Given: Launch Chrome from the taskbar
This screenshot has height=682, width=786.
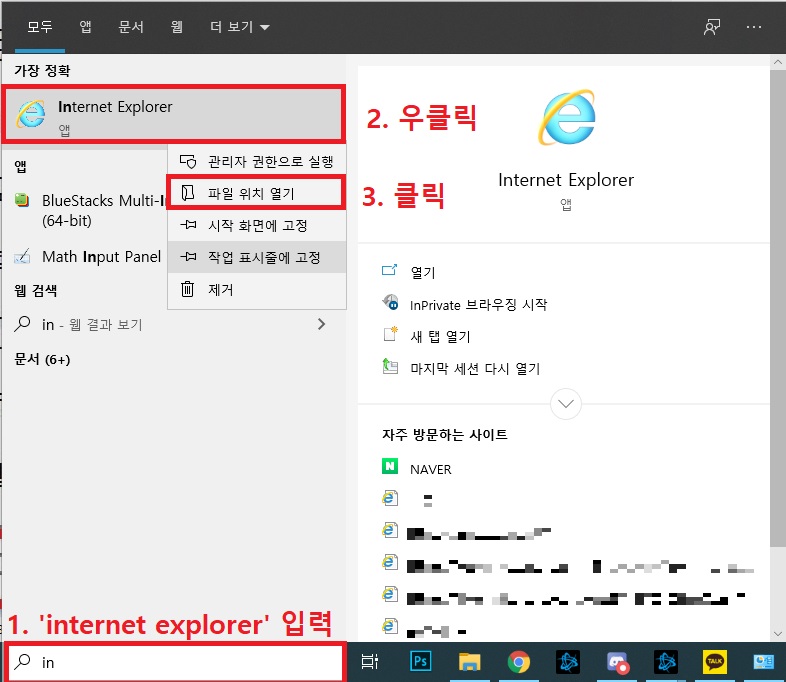Looking at the screenshot, I should (x=519, y=662).
